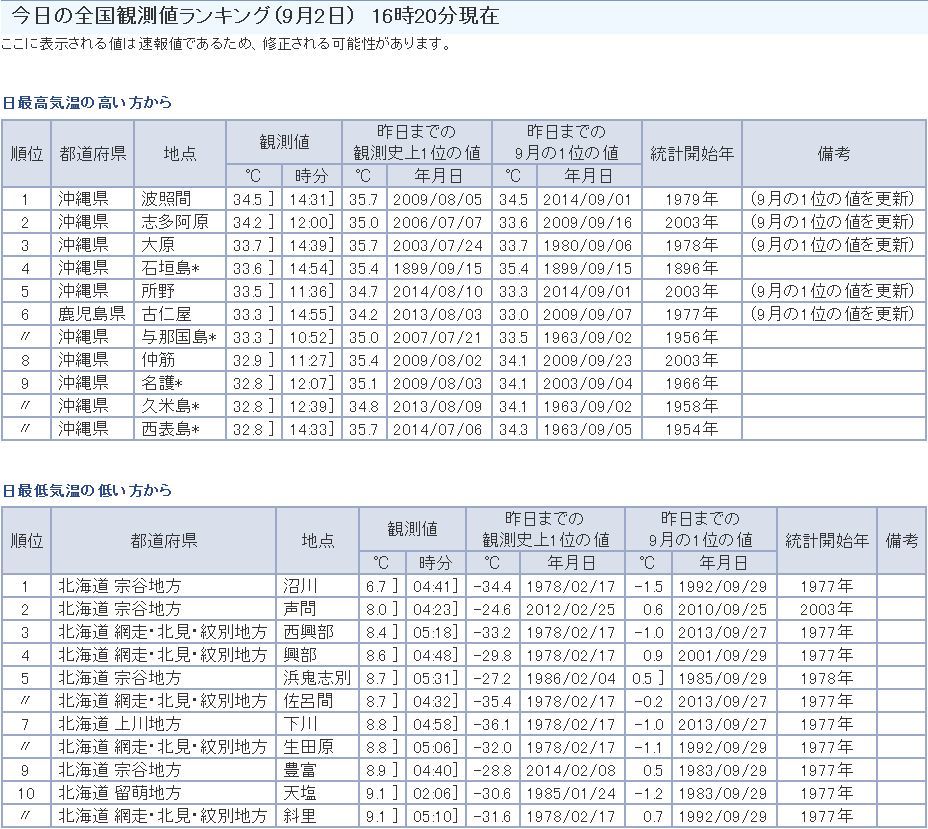The height and width of the screenshot is (829, 928).
Task: Click the 北海道 留萌地方 region cell
Action: (120, 793)
